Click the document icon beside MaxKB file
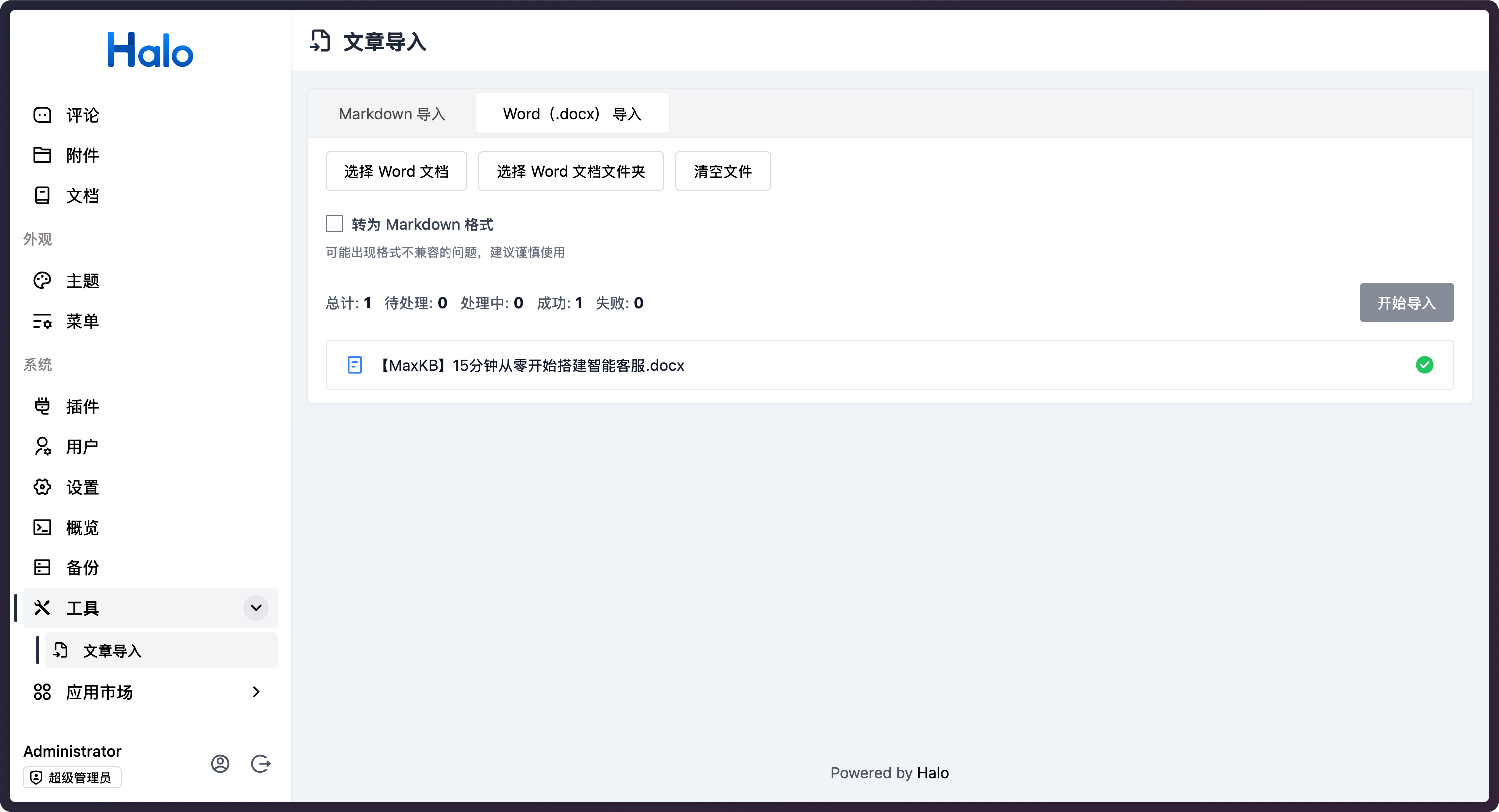The image size is (1499, 812). pyautogui.click(x=354, y=365)
